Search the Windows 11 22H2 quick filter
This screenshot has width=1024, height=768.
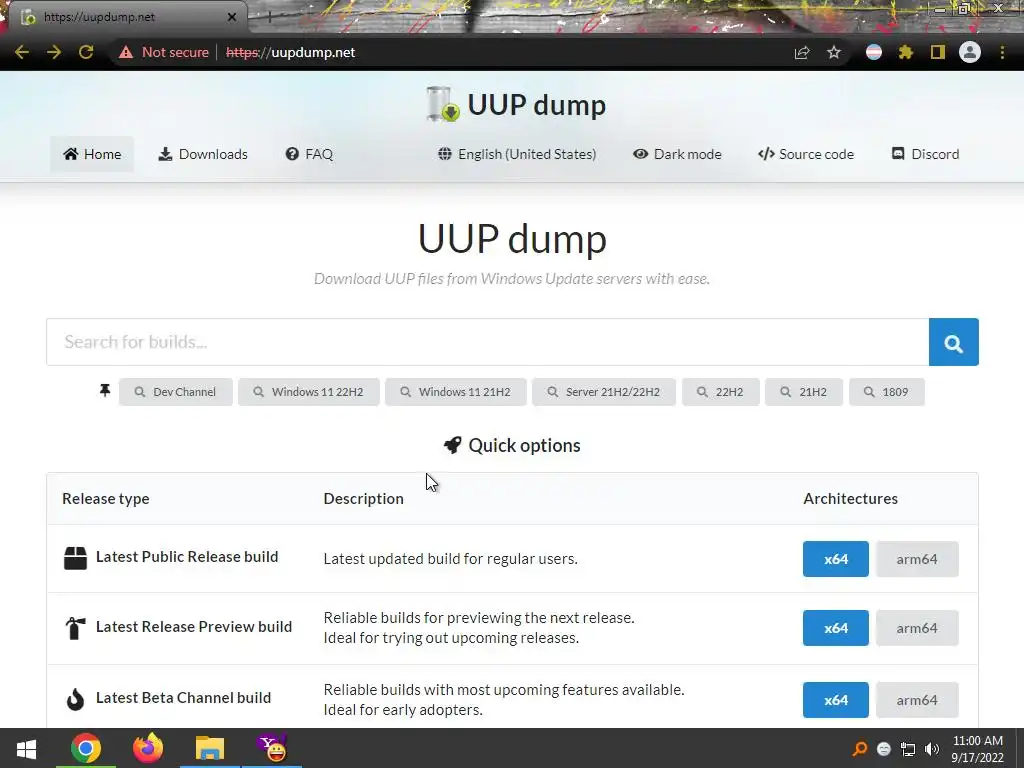click(309, 392)
